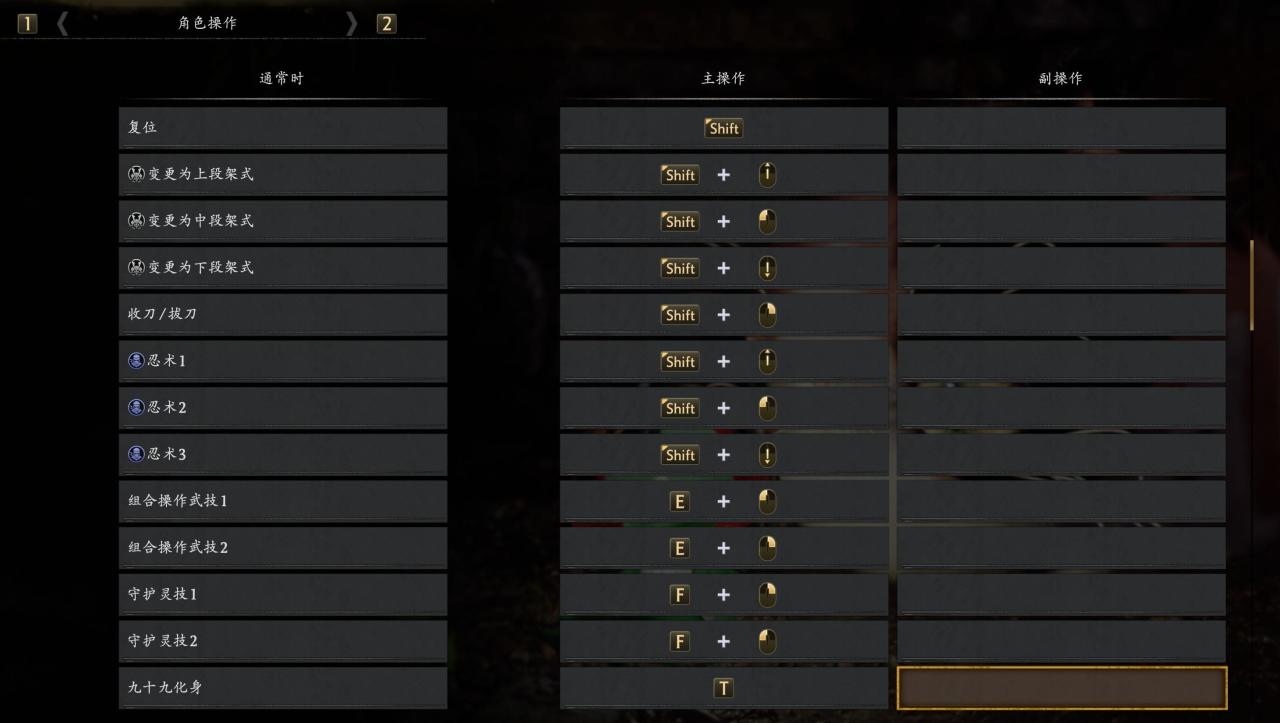Click the mouse icon for 变更为上段架式
Screen dimensions: 1280x723
tap(767, 175)
